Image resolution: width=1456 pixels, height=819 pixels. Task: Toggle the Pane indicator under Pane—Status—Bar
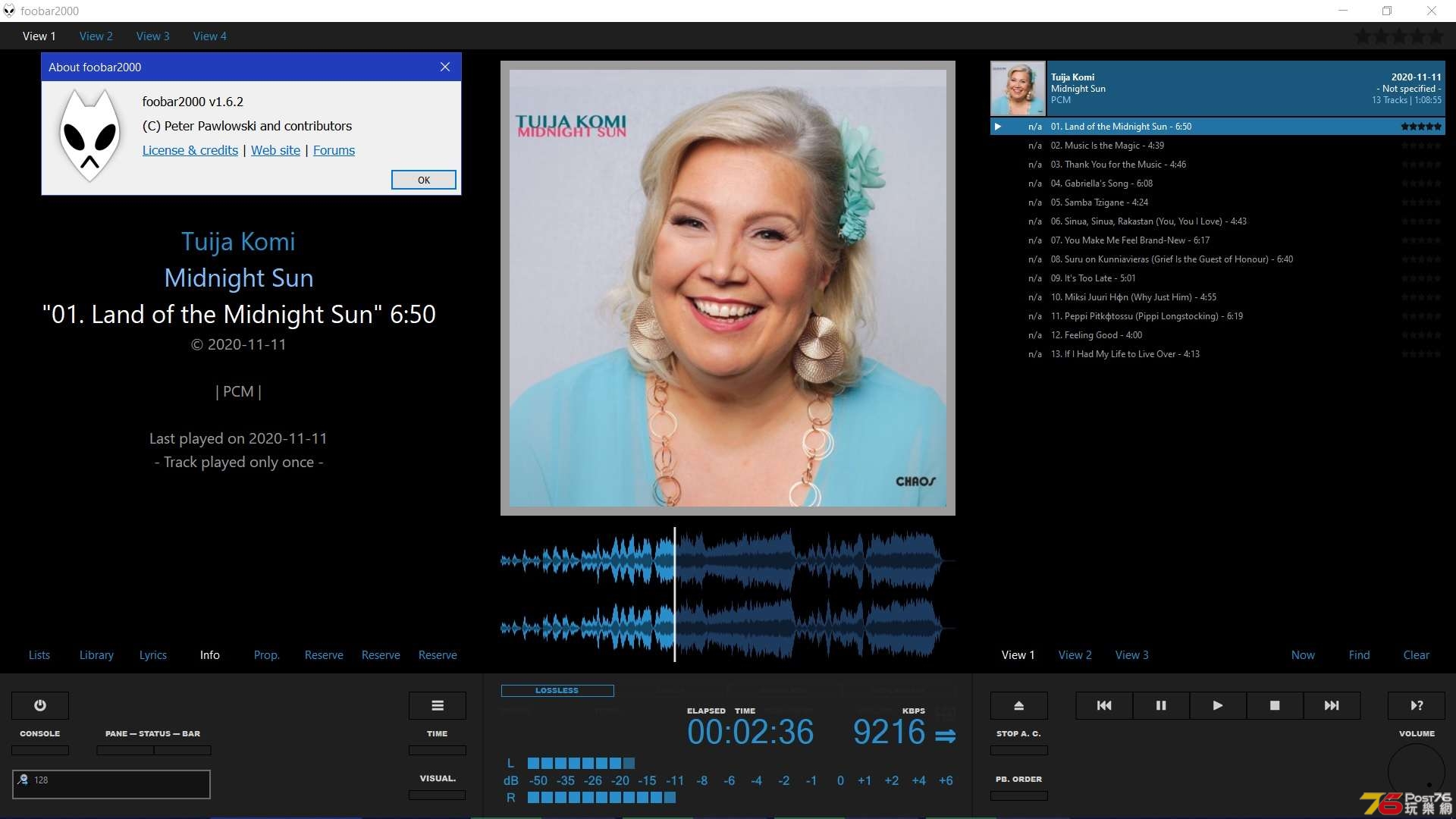[x=125, y=750]
